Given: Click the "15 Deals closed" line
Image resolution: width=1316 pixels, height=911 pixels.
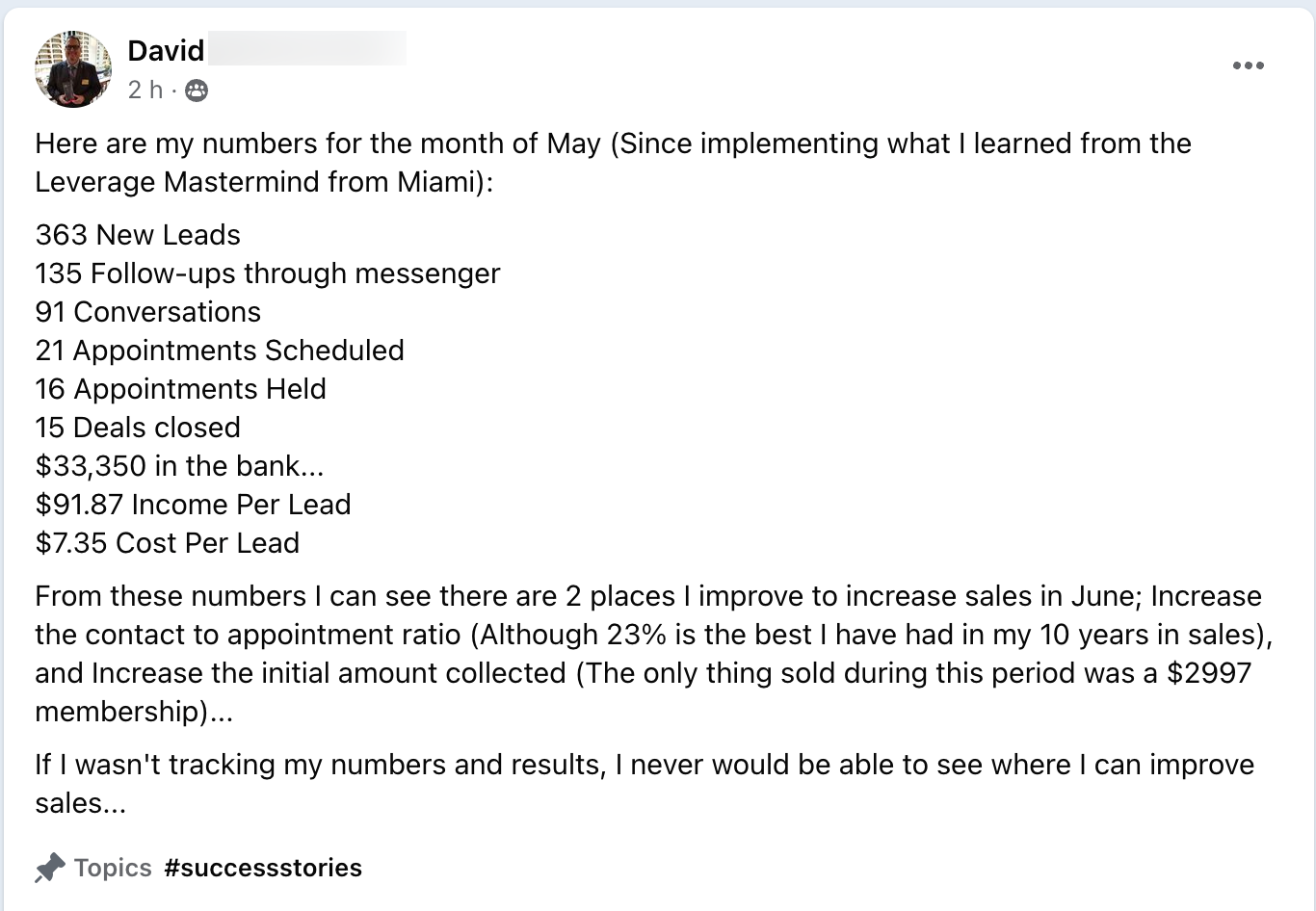Looking at the screenshot, I should pos(138,428).
